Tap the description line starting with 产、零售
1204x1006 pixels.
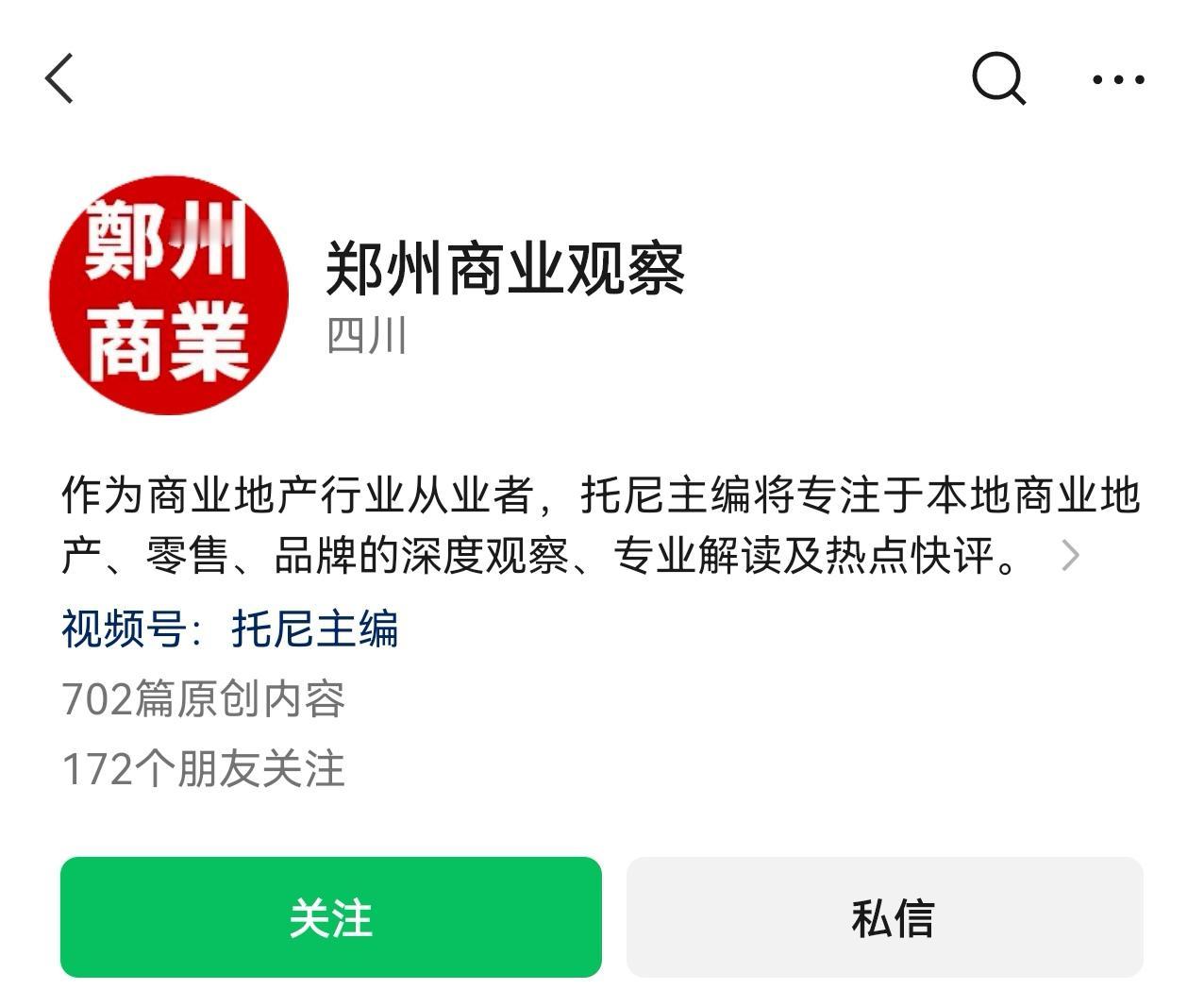[540, 556]
